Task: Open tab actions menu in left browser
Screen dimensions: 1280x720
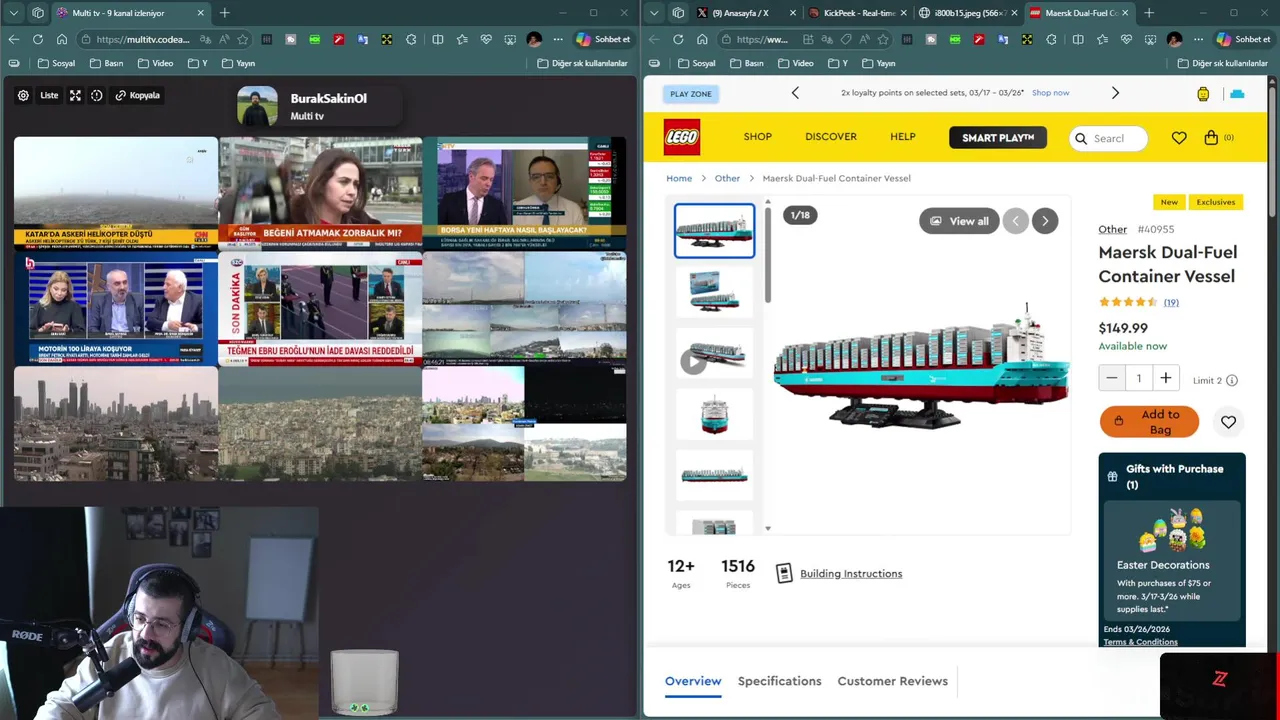Action: (14, 13)
